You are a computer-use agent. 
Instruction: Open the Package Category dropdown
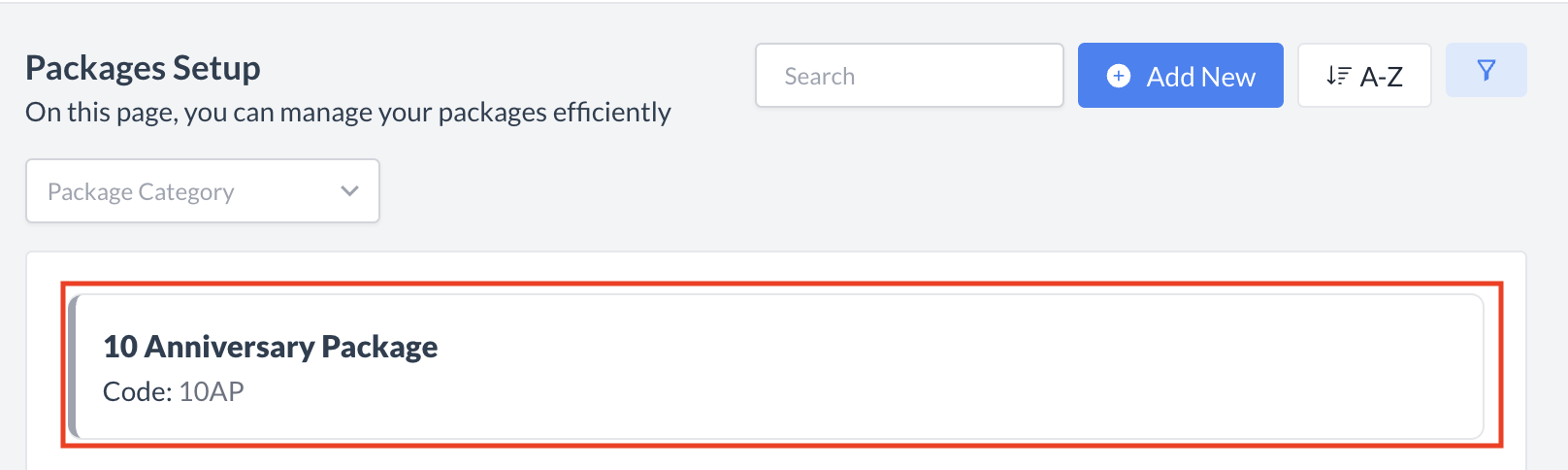(x=202, y=191)
